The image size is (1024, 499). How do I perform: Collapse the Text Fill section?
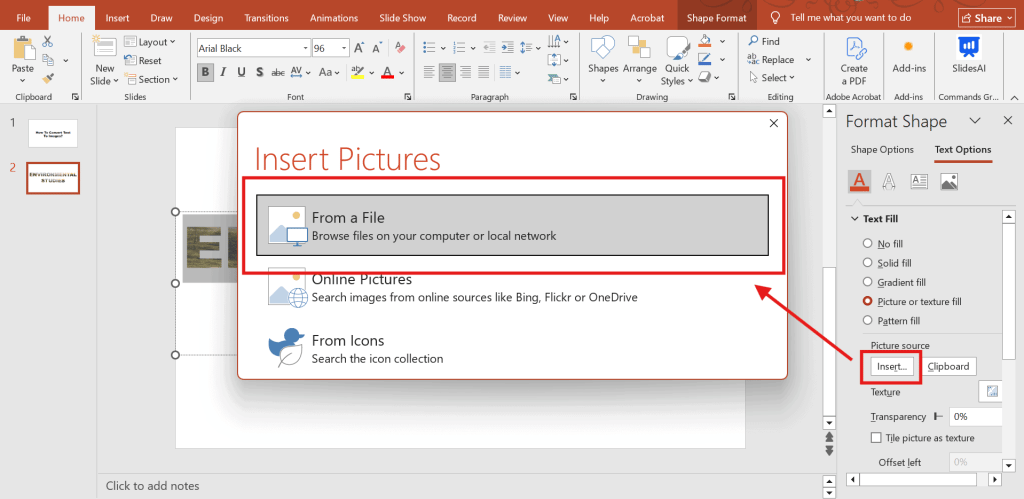click(x=854, y=219)
